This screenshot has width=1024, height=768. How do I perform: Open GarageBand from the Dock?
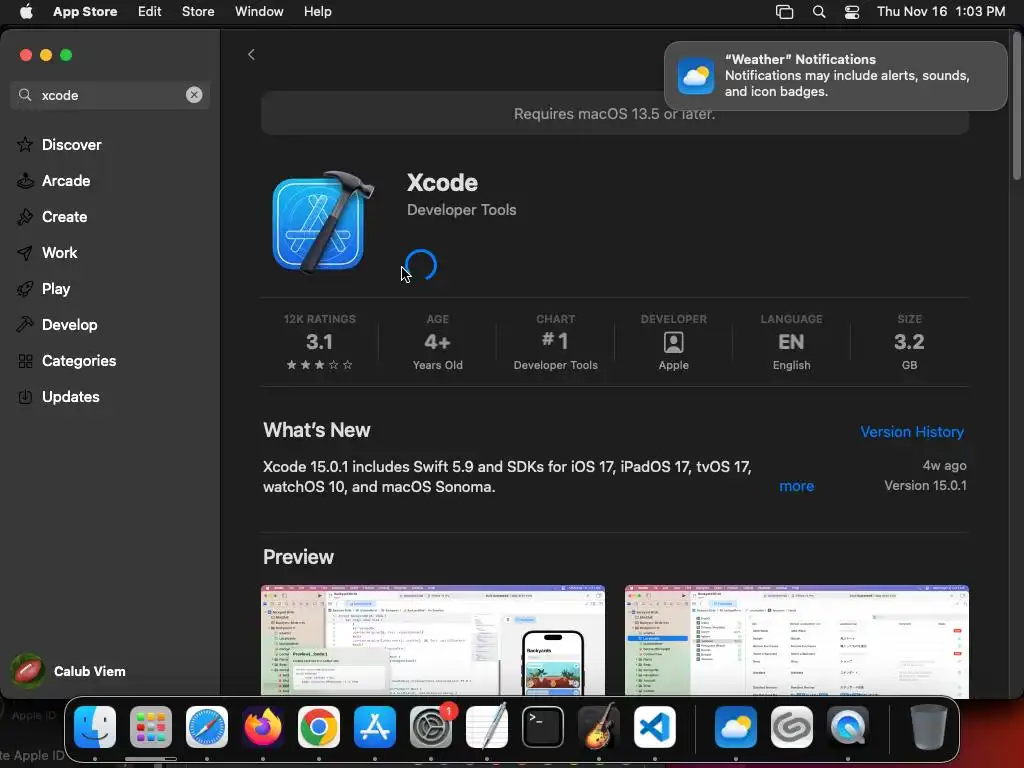tap(599, 727)
